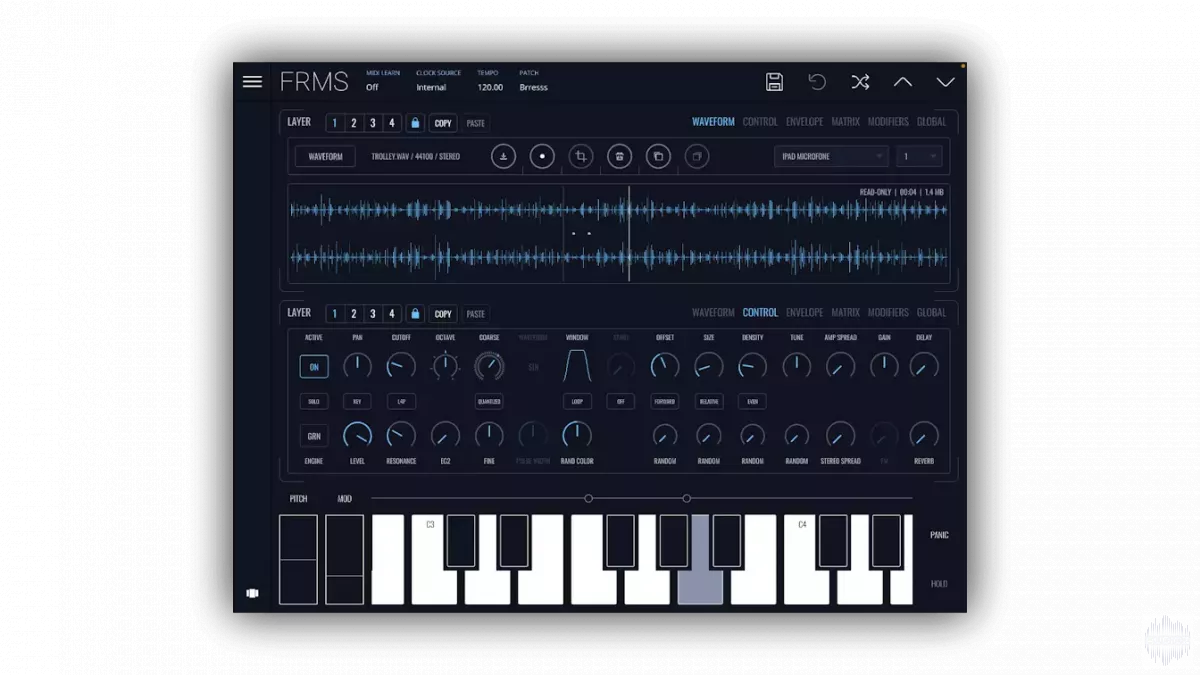
Task: Randomize patch with the shuffle icon
Action: click(x=860, y=82)
